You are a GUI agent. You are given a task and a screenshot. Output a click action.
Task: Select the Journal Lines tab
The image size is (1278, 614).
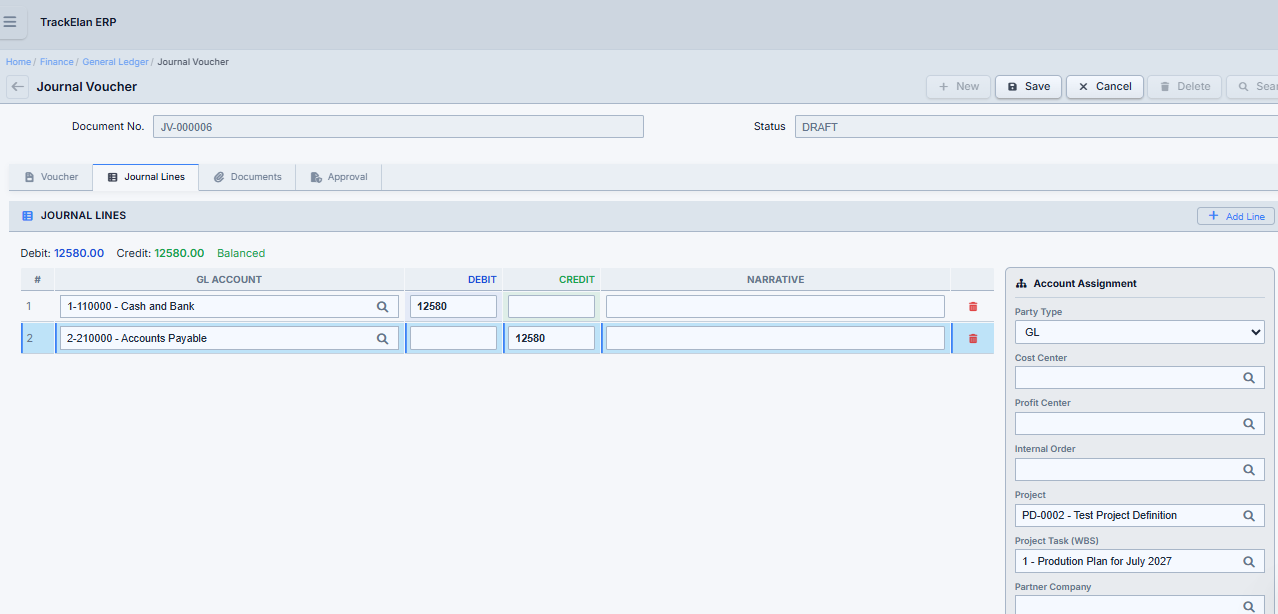point(146,177)
